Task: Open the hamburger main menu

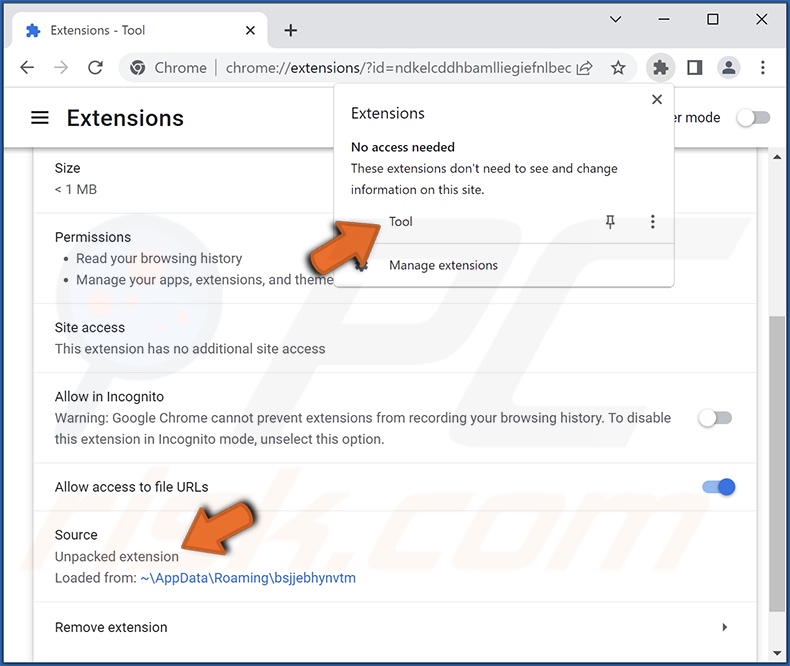Action: pos(40,118)
